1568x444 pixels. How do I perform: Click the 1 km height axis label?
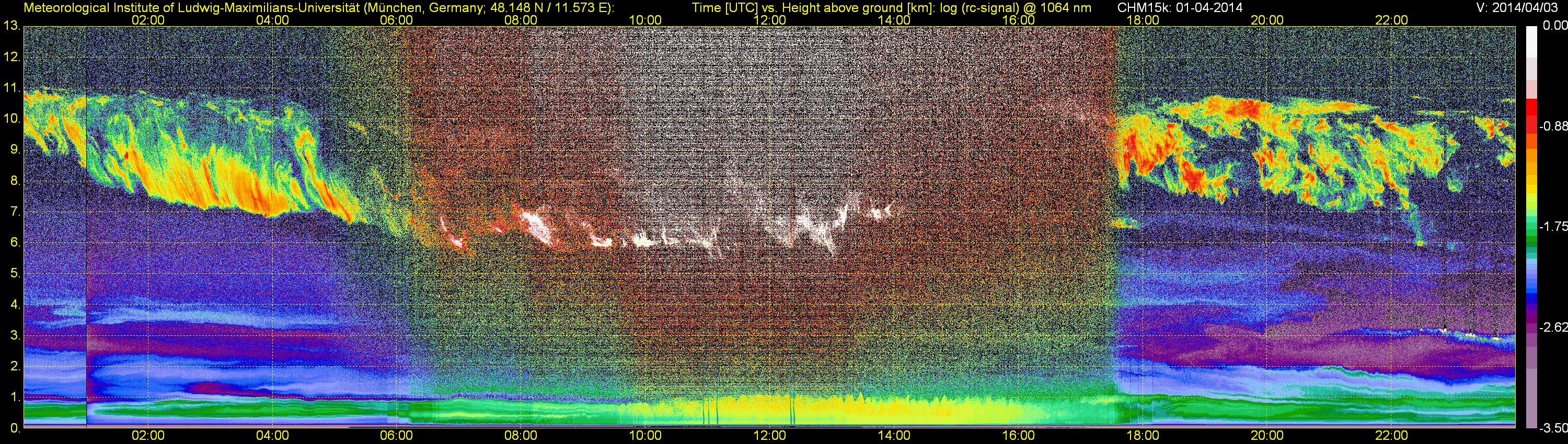point(15,396)
